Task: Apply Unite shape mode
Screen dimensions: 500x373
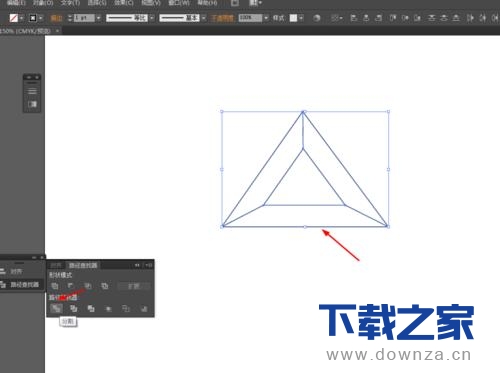Action: [x=55, y=286]
